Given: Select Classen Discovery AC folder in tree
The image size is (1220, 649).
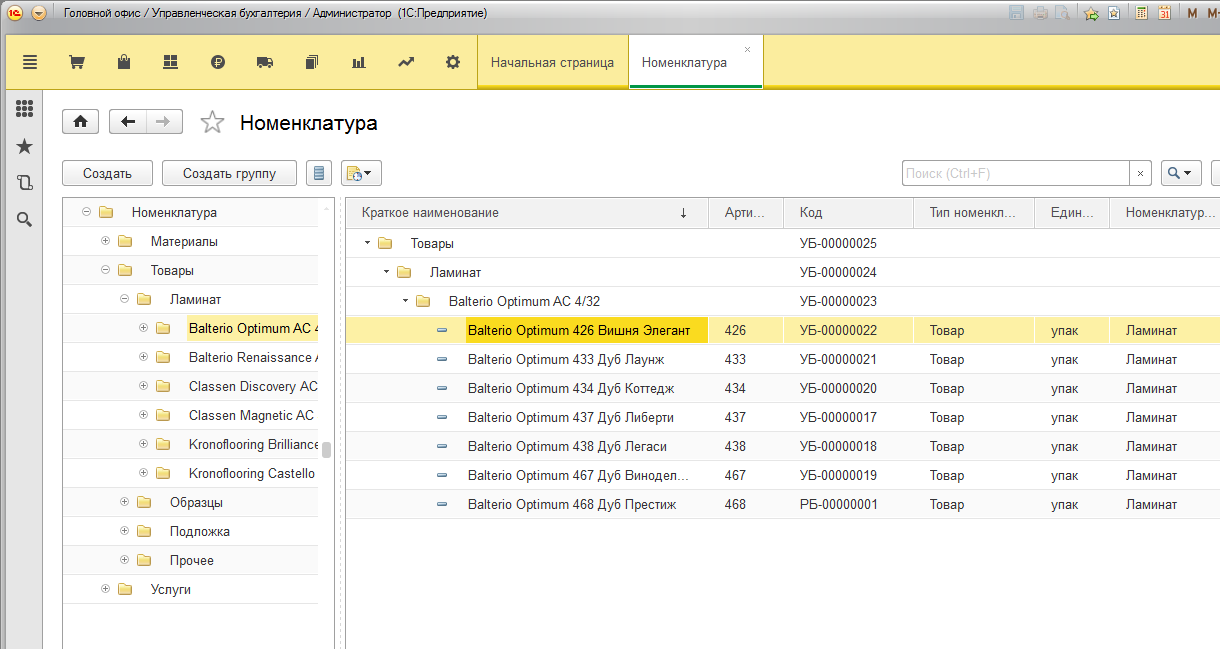Looking at the screenshot, I should 253,386.
